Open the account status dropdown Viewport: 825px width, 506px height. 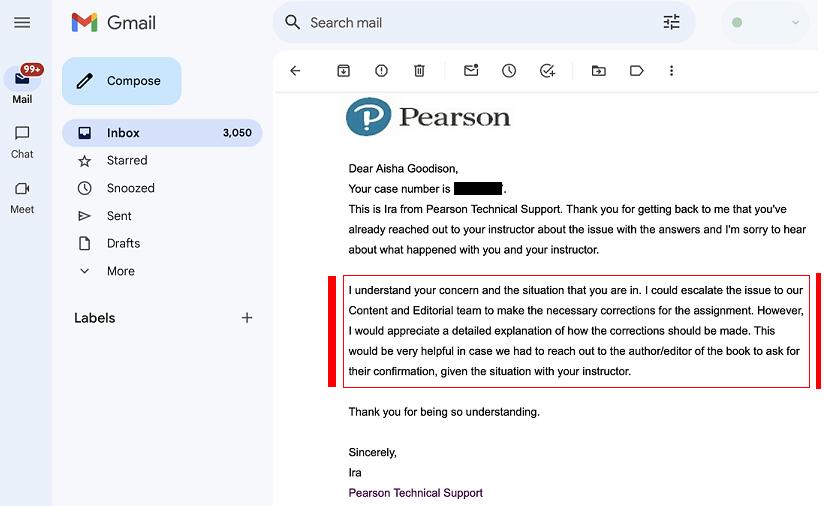click(x=766, y=22)
